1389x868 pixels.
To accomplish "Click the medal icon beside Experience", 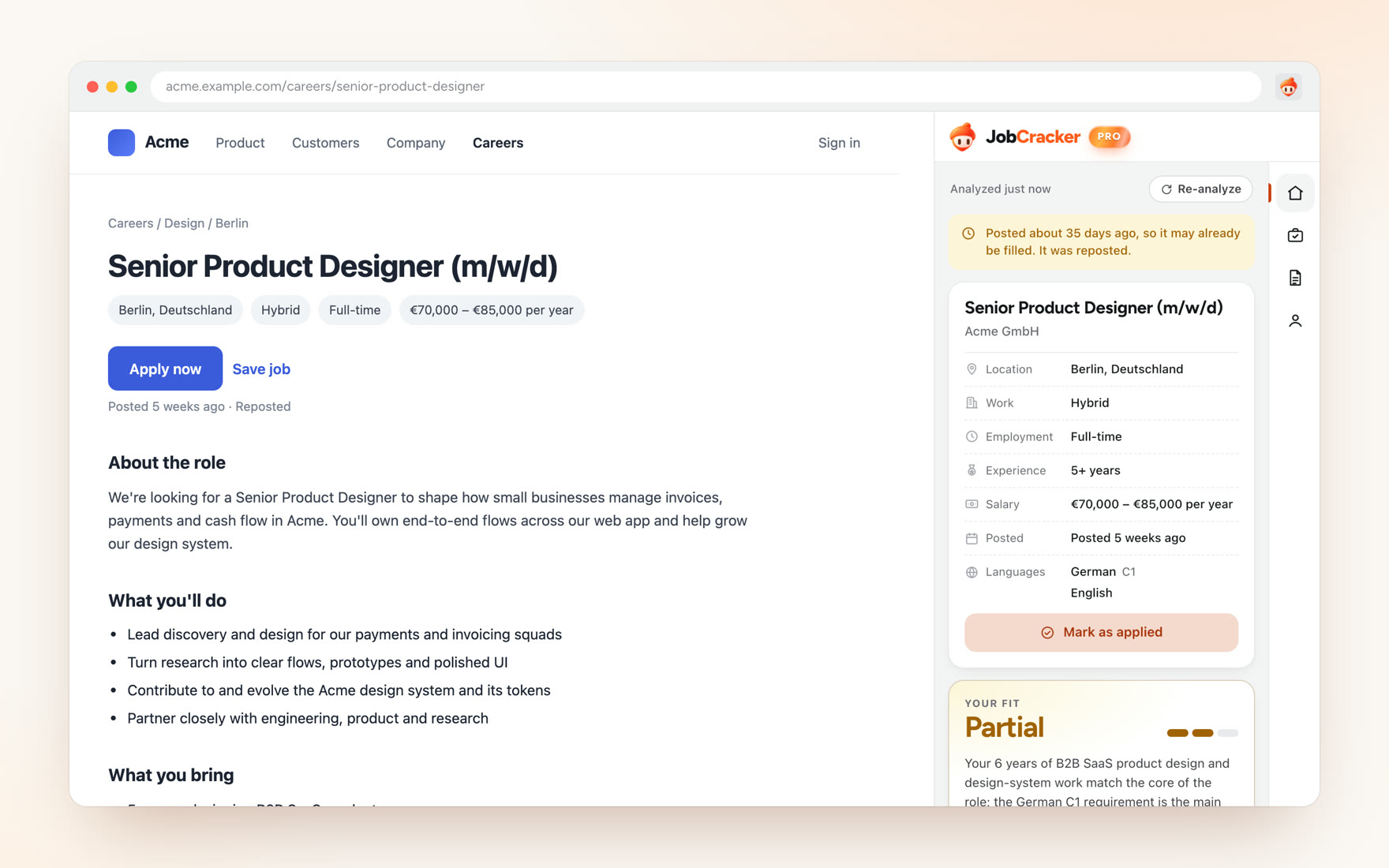I will point(972,470).
